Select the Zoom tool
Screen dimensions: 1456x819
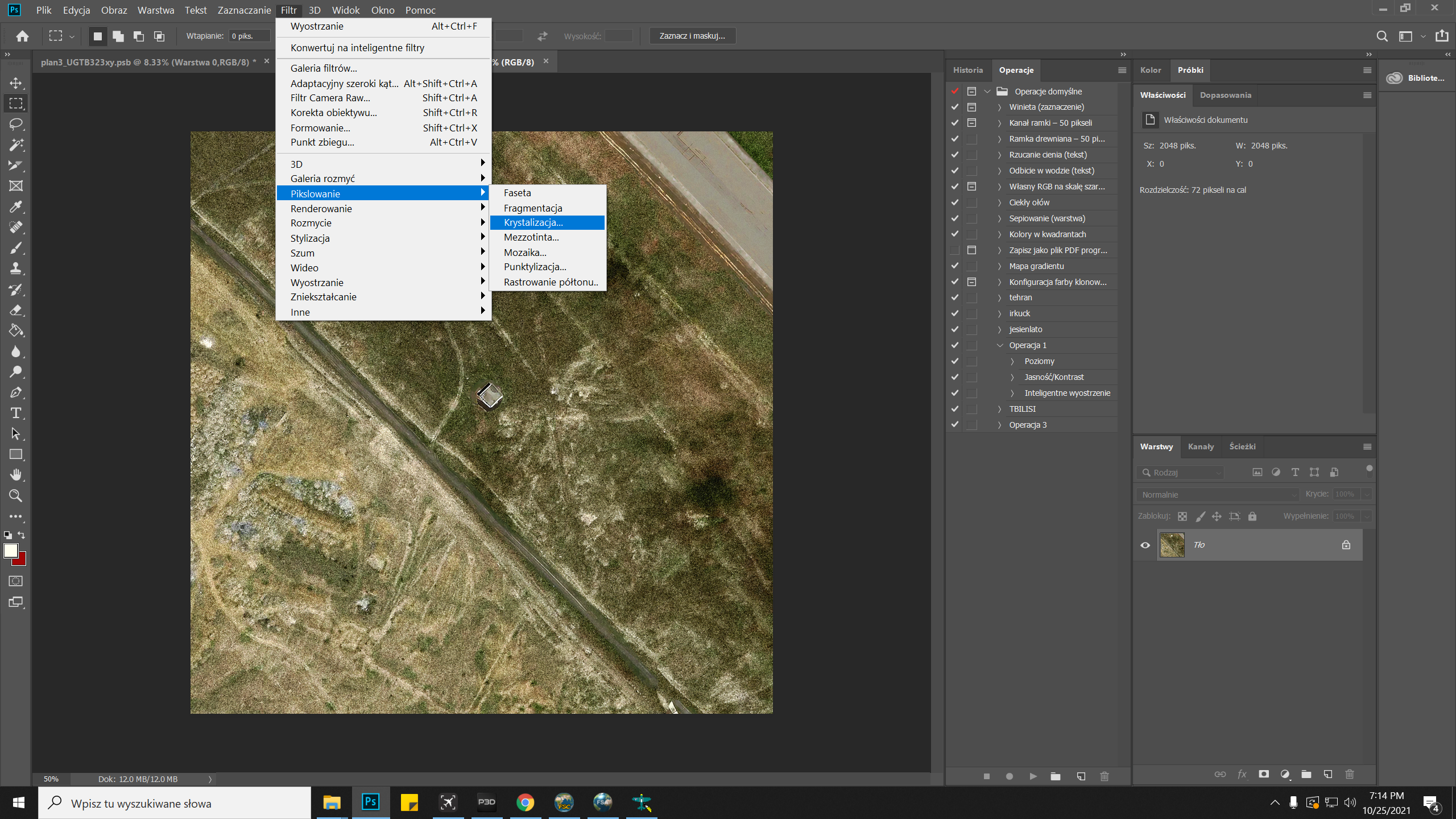pos(16,495)
